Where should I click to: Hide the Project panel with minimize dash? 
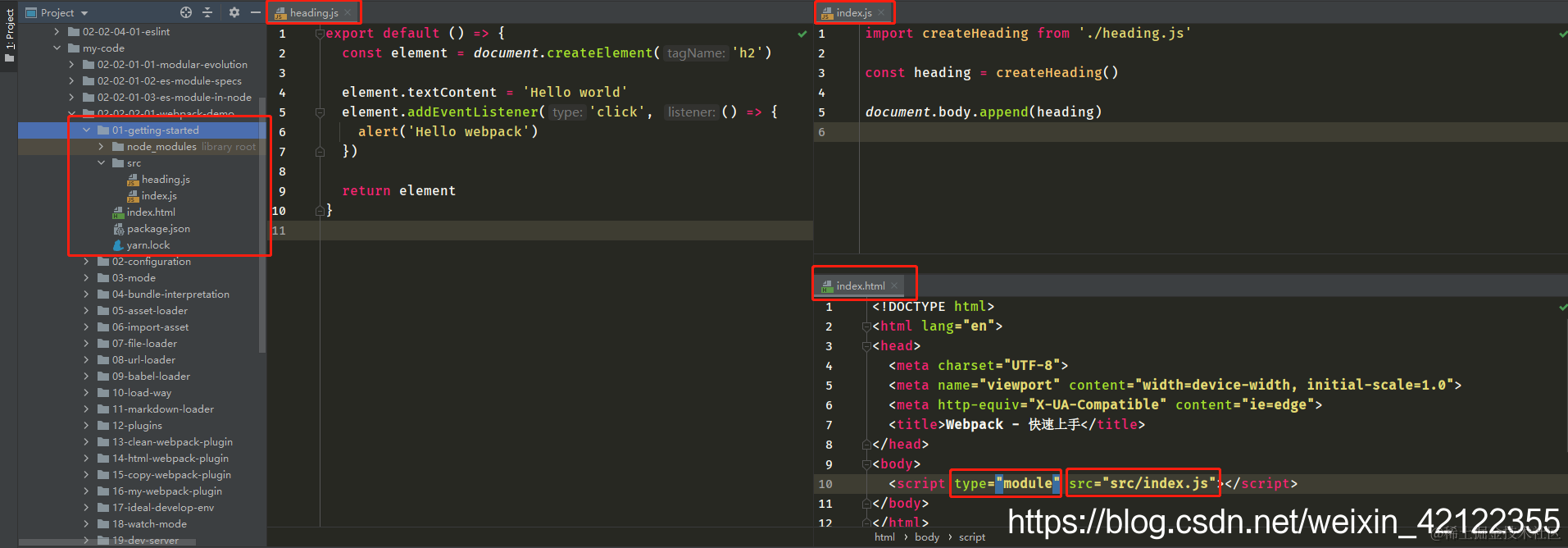coord(255,12)
